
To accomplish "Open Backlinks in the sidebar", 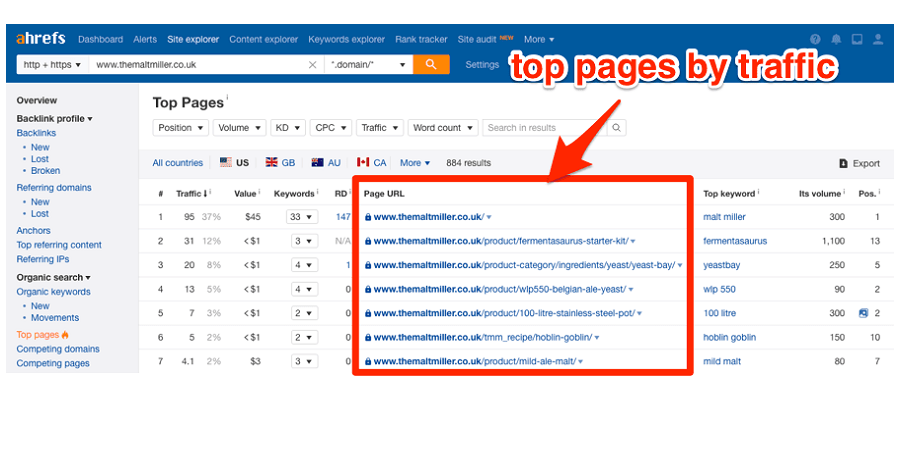I will coord(36,133).
